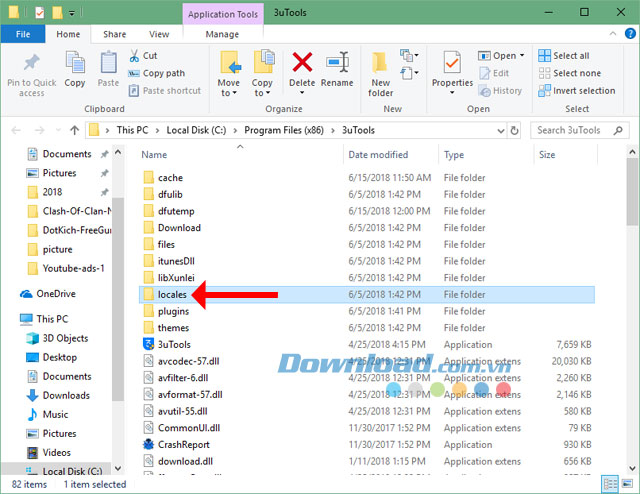Open the New item dropdown
This screenshot has width=640, height=494.
pos(409,55)
